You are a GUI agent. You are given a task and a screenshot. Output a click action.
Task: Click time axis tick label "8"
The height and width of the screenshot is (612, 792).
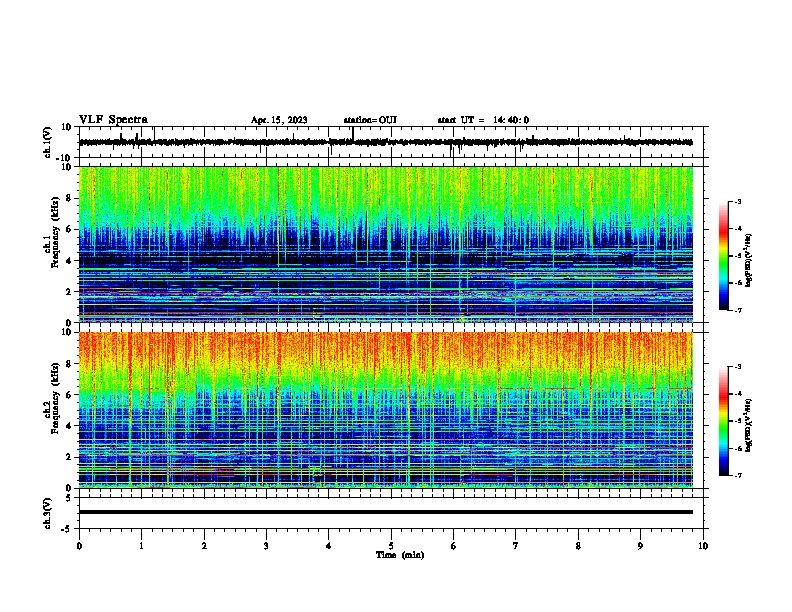click(x=578, y=546)
